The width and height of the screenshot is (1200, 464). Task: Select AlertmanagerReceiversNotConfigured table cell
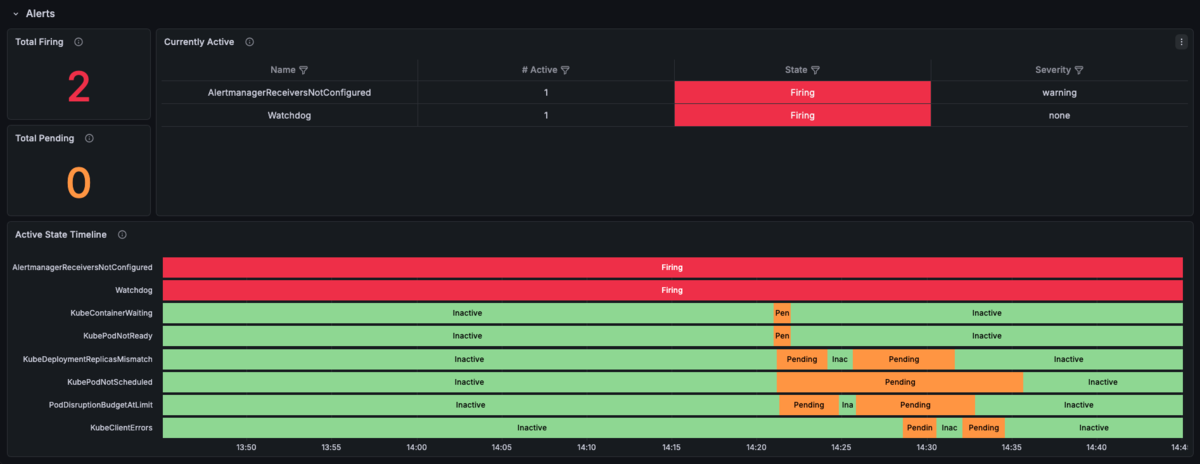[x=289, y=92]
